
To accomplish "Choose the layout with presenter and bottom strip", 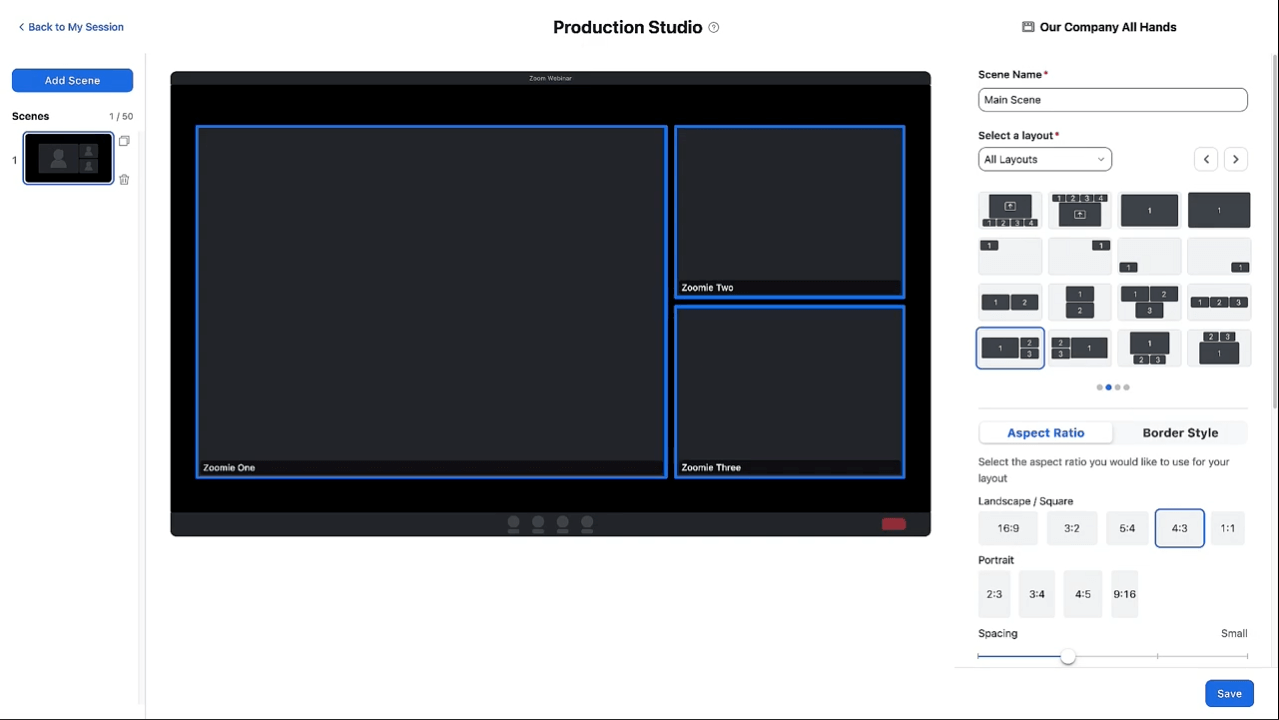I will 1009,210.
